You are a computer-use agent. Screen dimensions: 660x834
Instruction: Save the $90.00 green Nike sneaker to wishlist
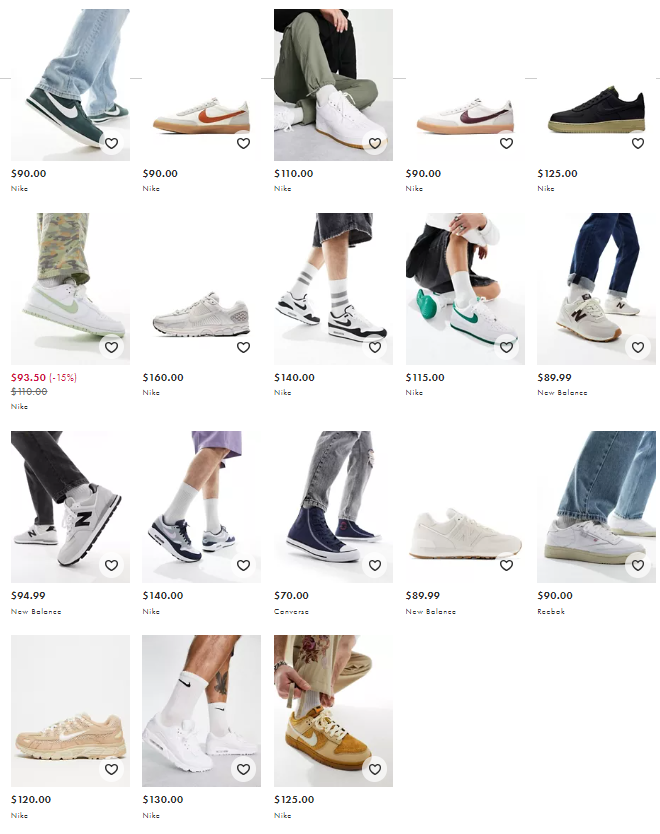111,143
